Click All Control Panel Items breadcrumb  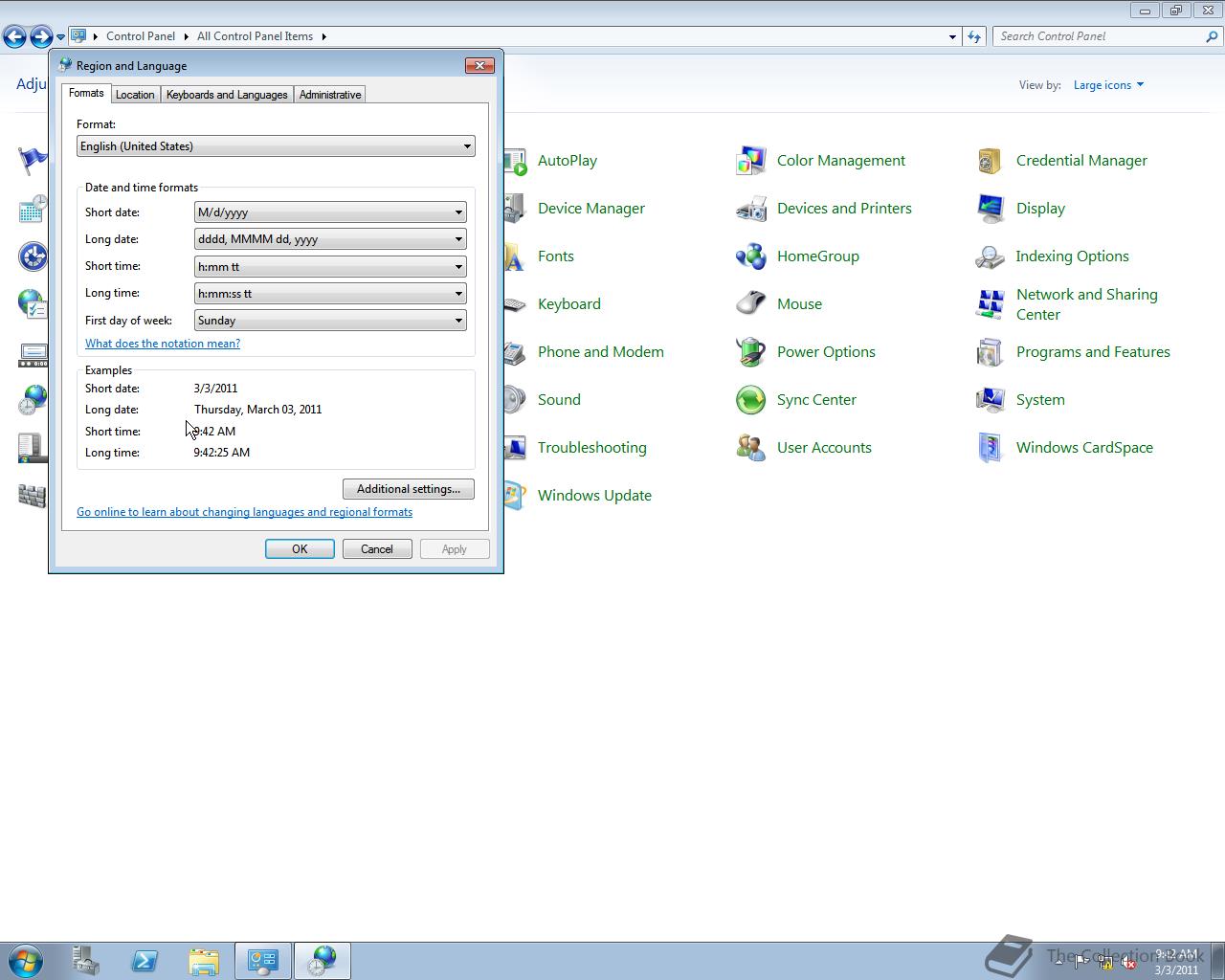click(255, 36)
